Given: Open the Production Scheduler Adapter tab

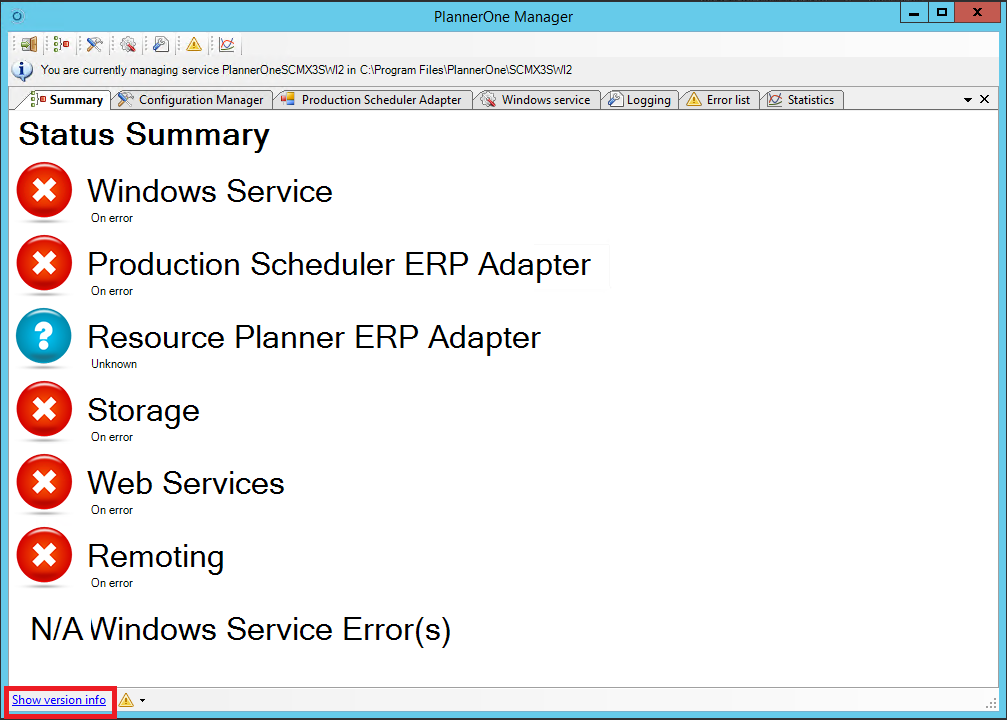Looking at the screenshot, I should pyautogui.click(x=372, y=100).
